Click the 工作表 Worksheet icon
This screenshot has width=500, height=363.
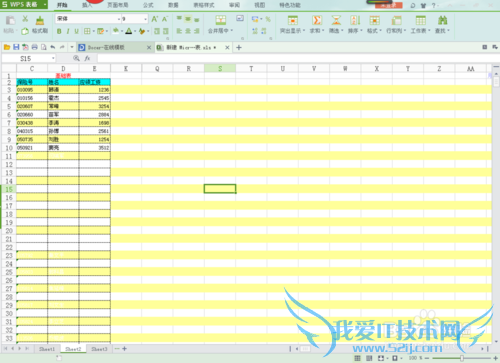(x=420, y=20)
